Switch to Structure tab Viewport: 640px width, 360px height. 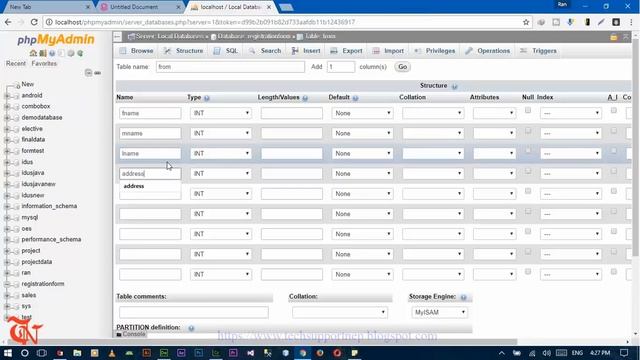coord(183,51)
